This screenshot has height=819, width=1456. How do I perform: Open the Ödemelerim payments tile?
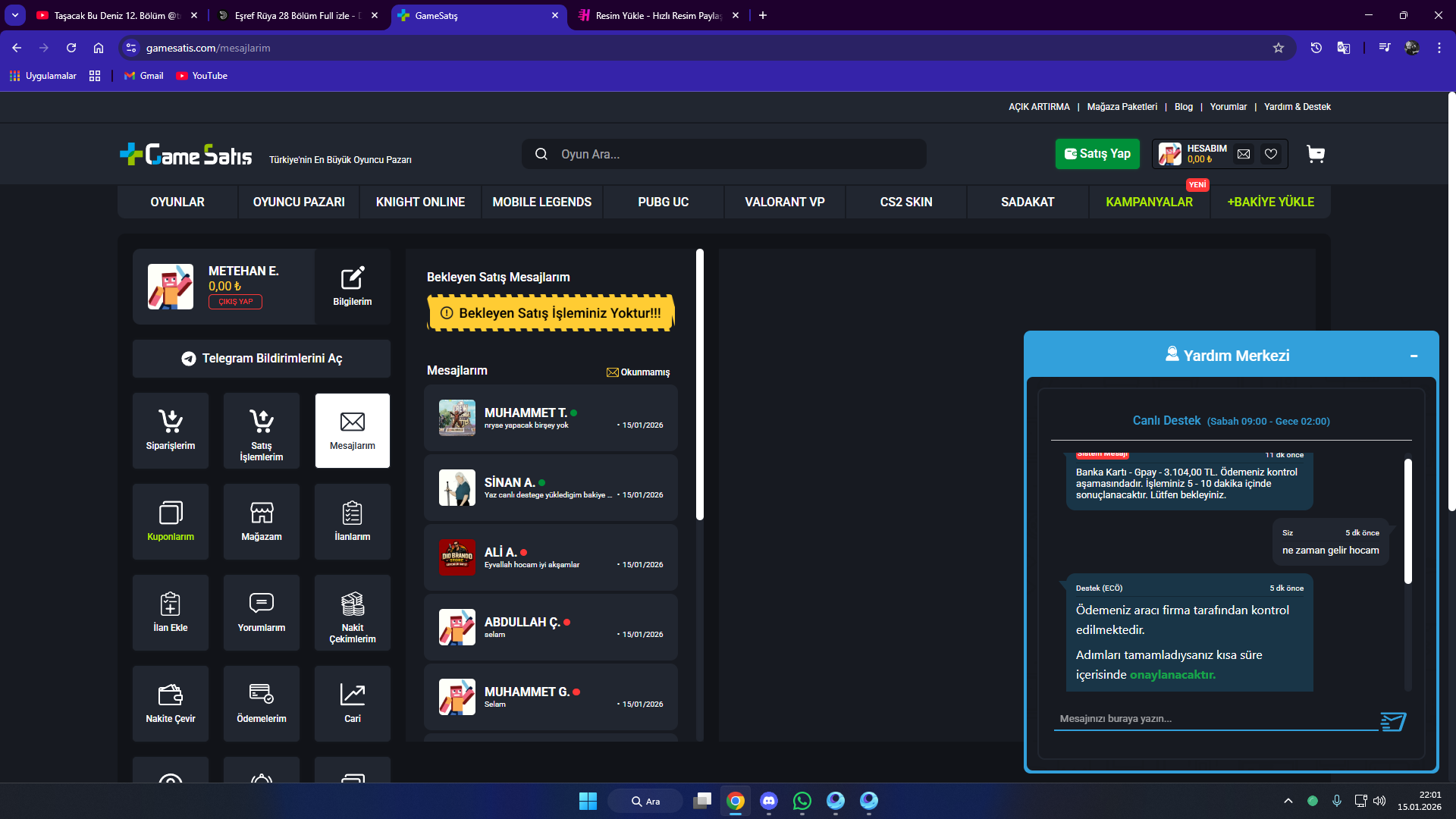[x=262, y=703]
